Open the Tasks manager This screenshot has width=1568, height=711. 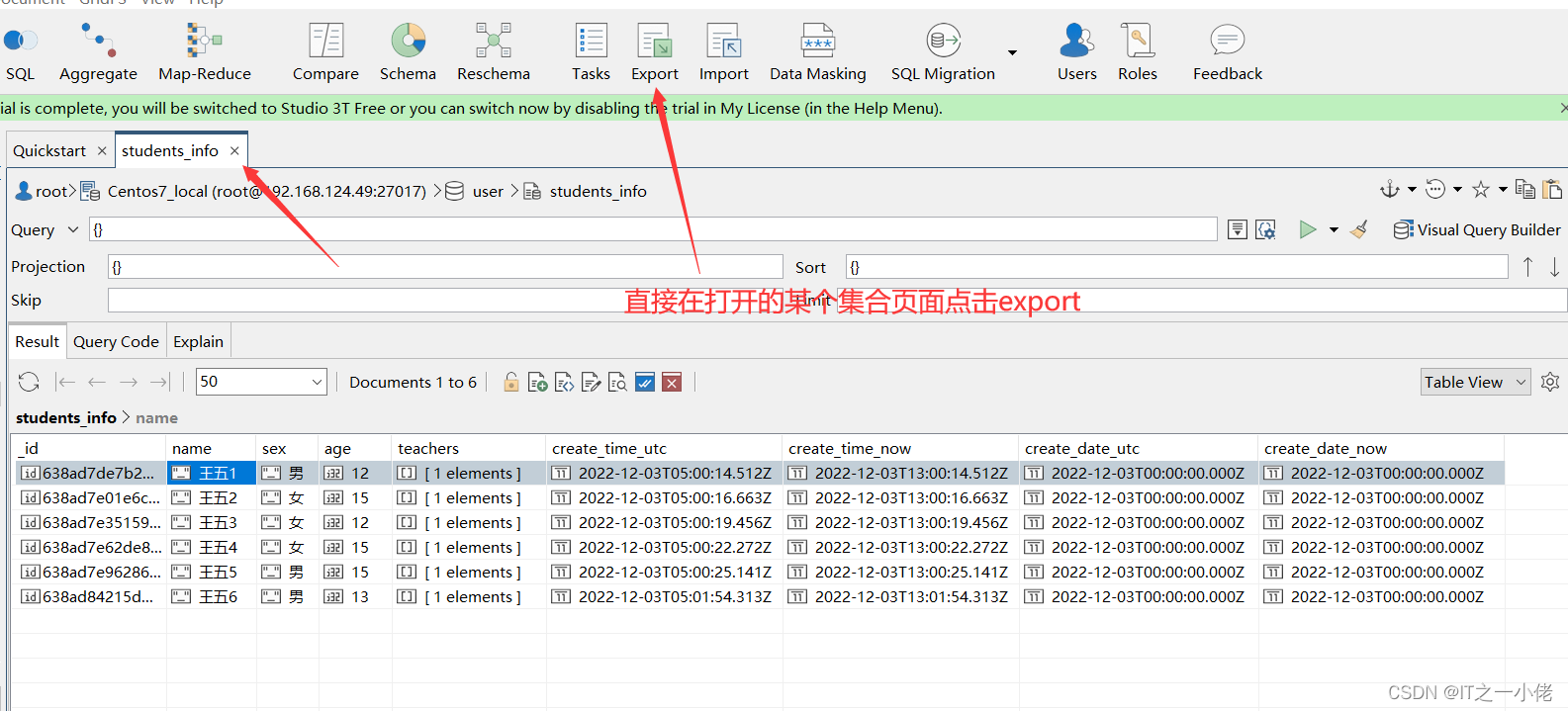pos(591,53)
